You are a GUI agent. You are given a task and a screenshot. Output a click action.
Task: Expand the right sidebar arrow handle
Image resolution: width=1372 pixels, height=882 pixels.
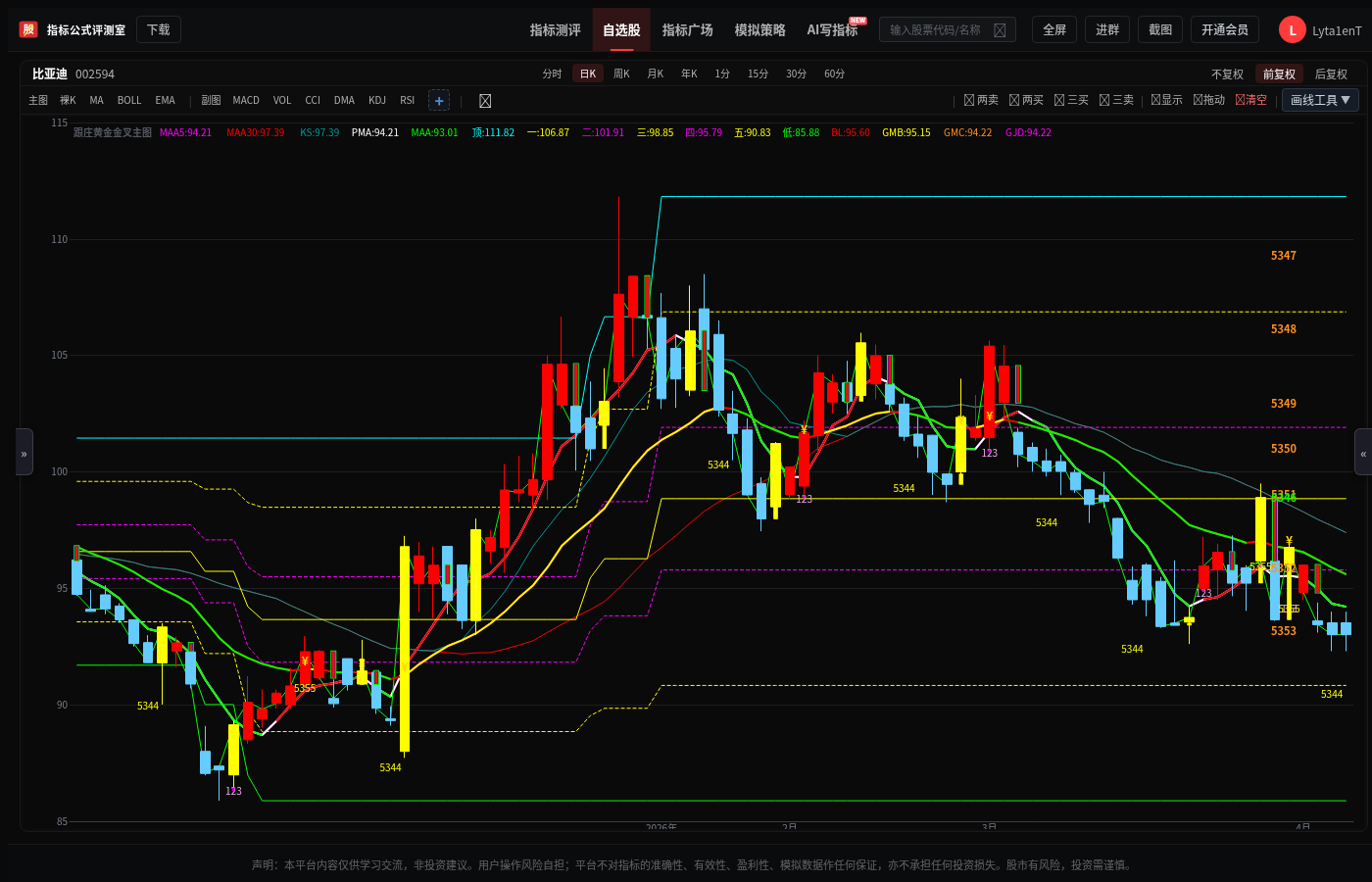point(1363,452)
